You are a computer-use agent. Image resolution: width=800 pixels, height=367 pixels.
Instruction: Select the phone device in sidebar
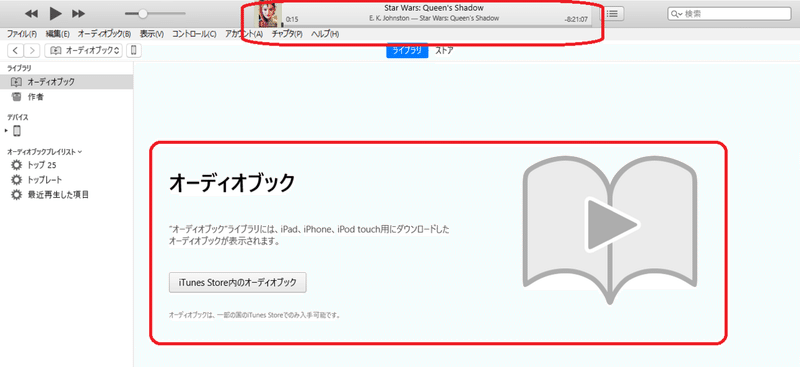[x=17, y=131]
